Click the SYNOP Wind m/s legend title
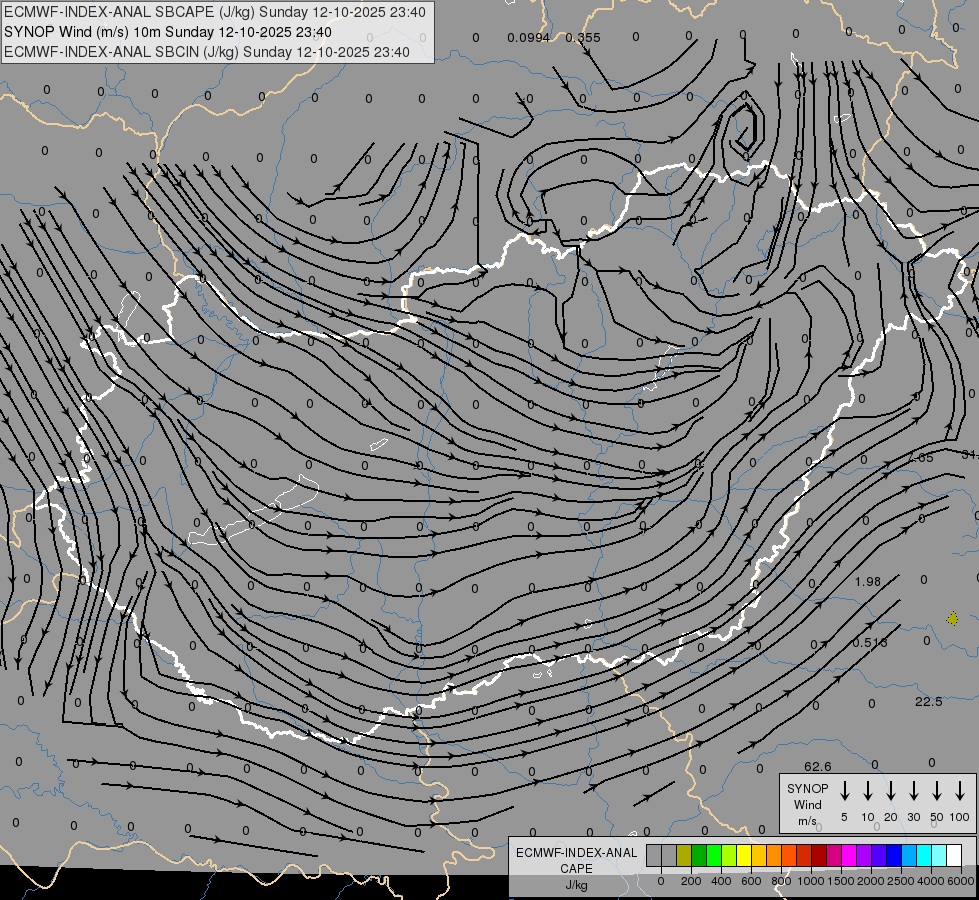 click(807, 804)
